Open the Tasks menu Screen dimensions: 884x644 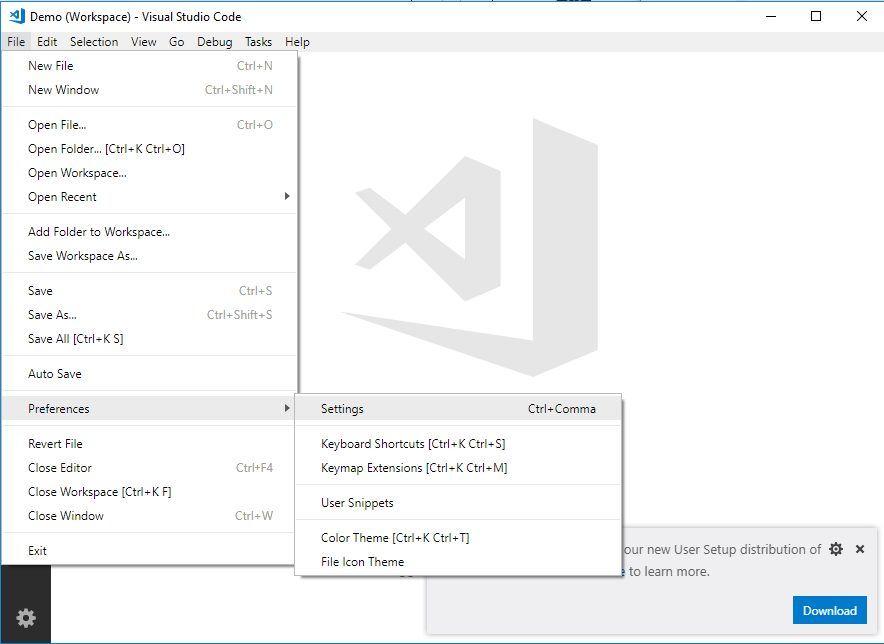[258, 42]
